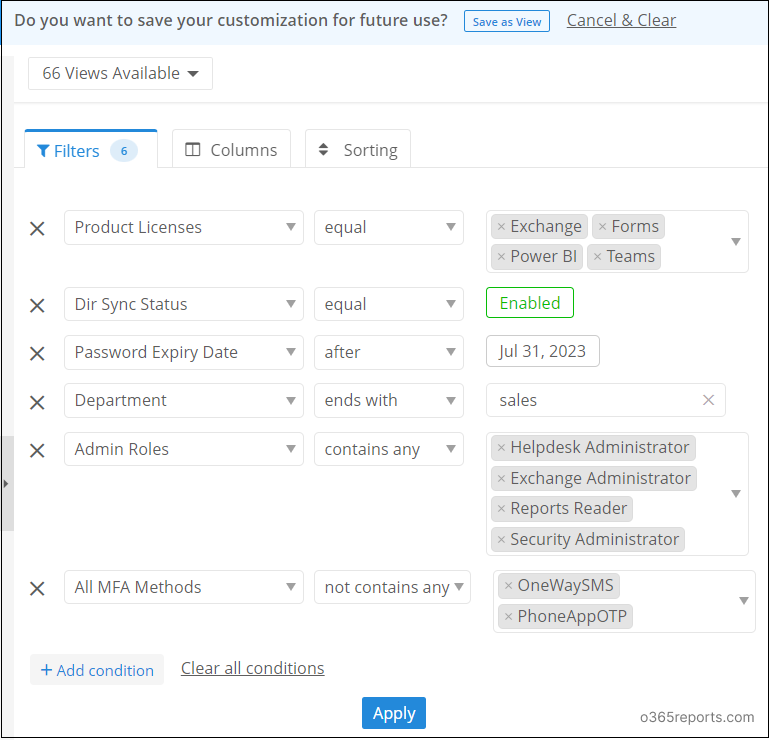Switch to the Sorting tab
This screenshot has width=769, height=740.
tap(358, 150)
